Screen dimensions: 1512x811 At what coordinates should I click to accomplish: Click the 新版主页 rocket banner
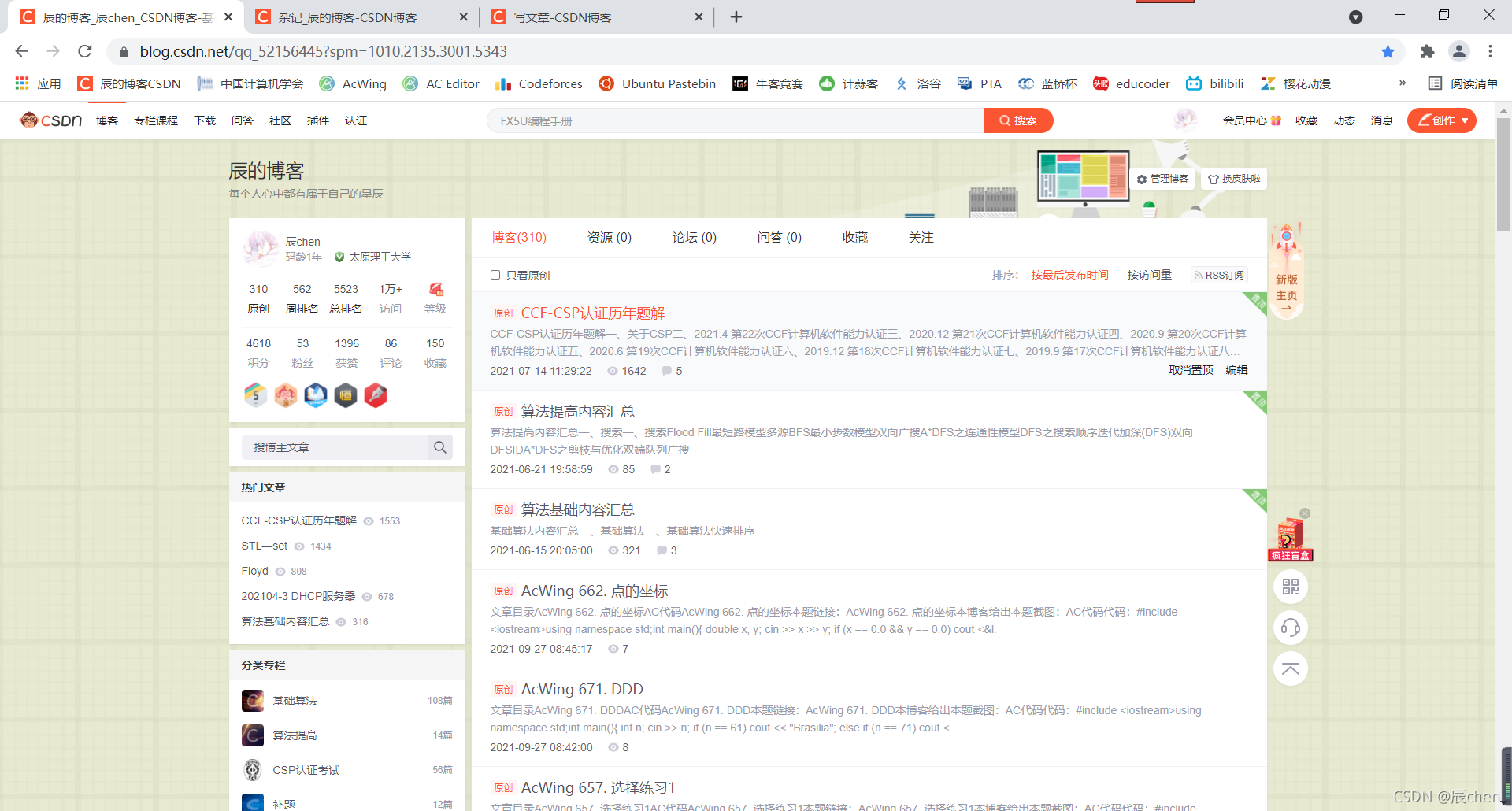pyautogui.click(x=1287, y=270)
